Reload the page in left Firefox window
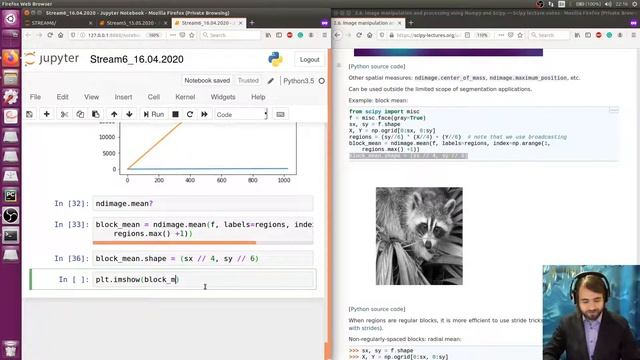Viewport: 640px width, 360px height. (50, 35)
